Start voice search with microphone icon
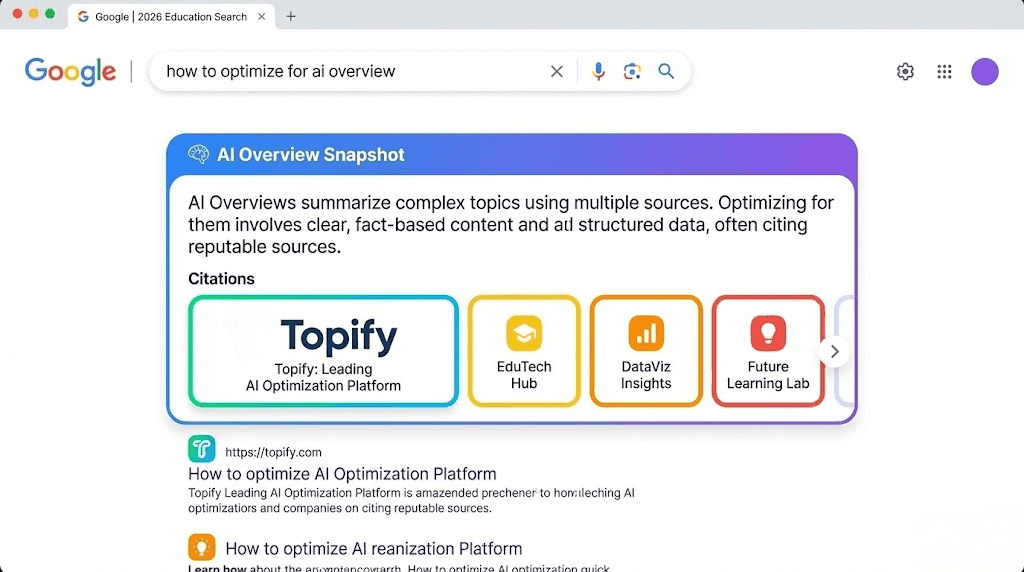The height and width of the screenshot is (572, 1024). [x=598, y=71]
